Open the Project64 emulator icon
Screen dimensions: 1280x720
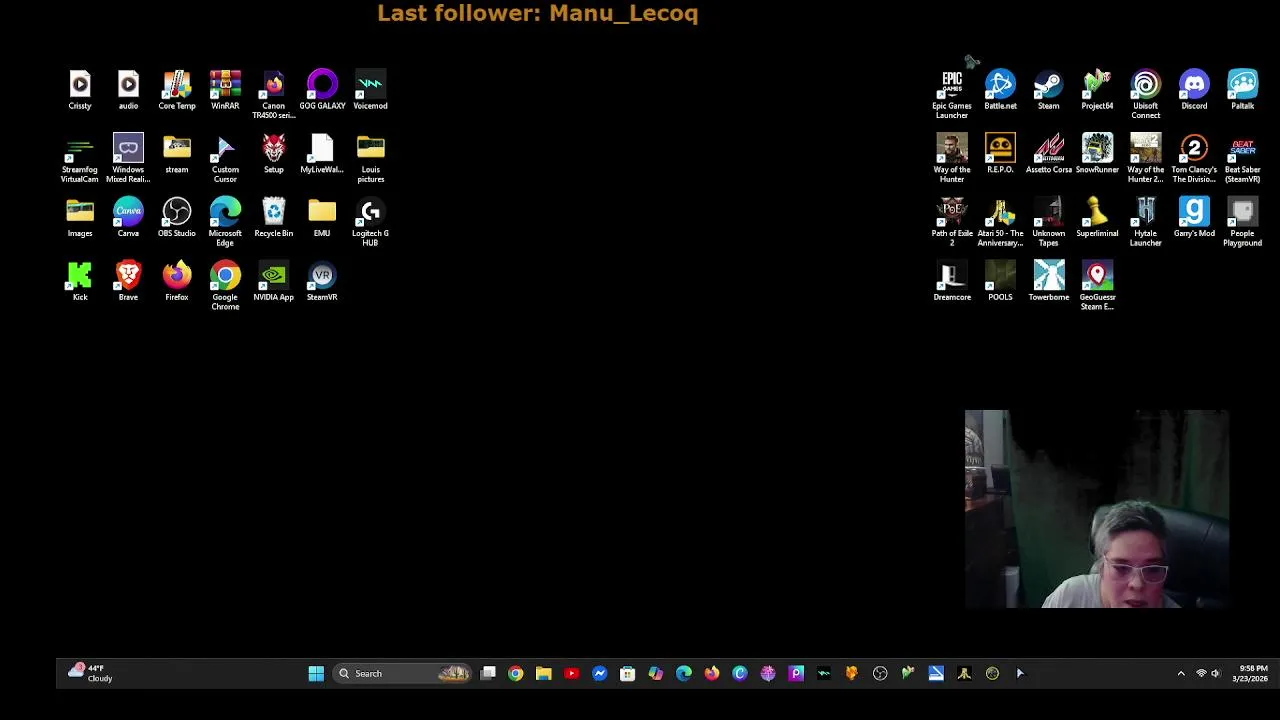[1097, 90]
